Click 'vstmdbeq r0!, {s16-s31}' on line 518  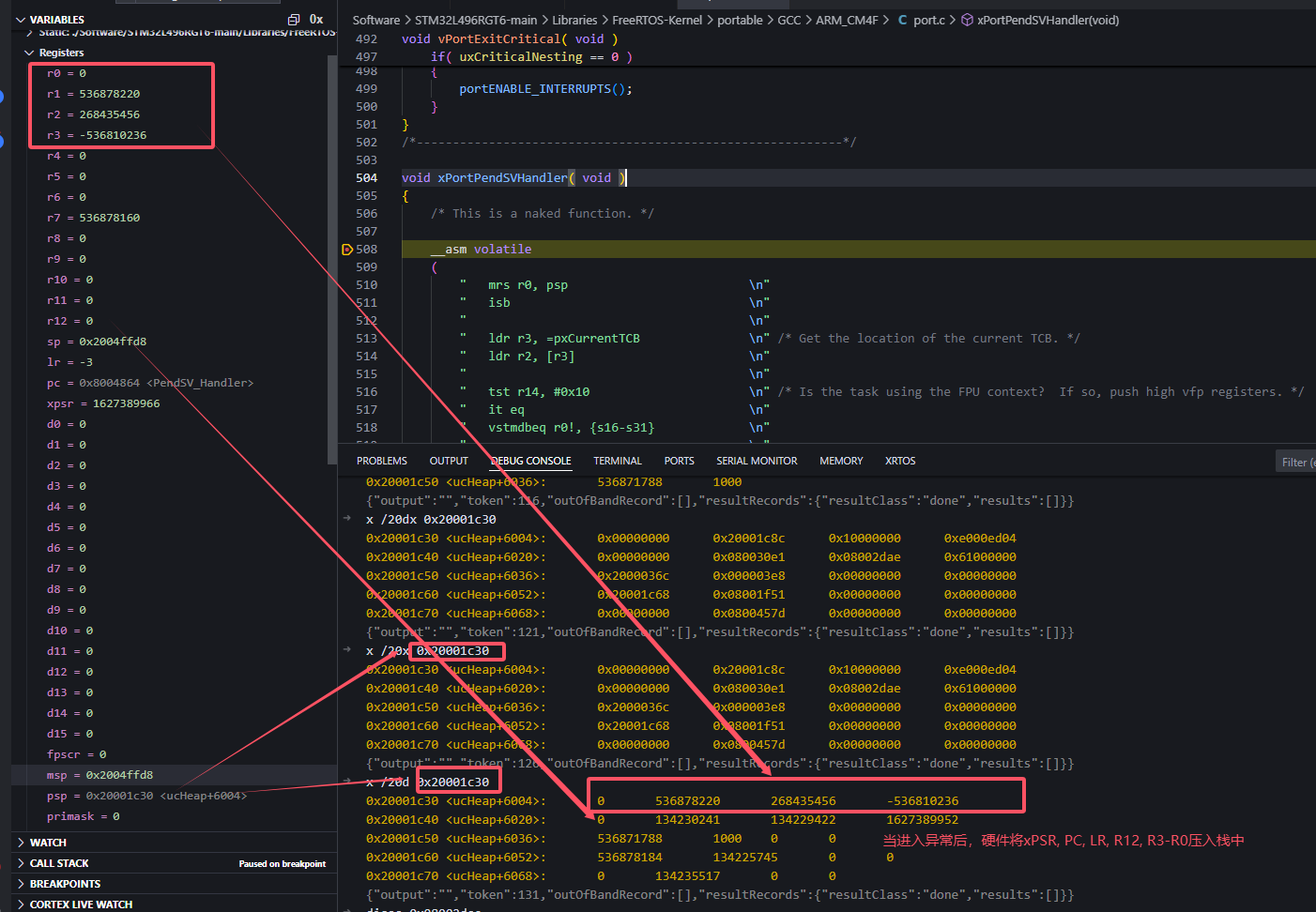coord(572,428)
